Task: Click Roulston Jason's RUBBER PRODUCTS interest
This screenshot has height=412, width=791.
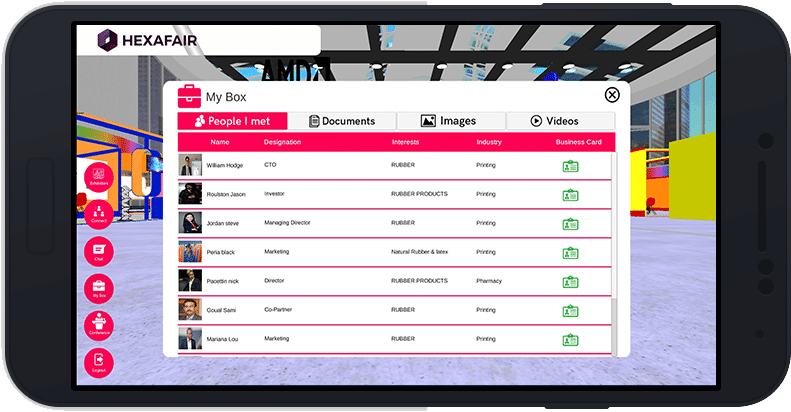Action: tap(419, 194)
